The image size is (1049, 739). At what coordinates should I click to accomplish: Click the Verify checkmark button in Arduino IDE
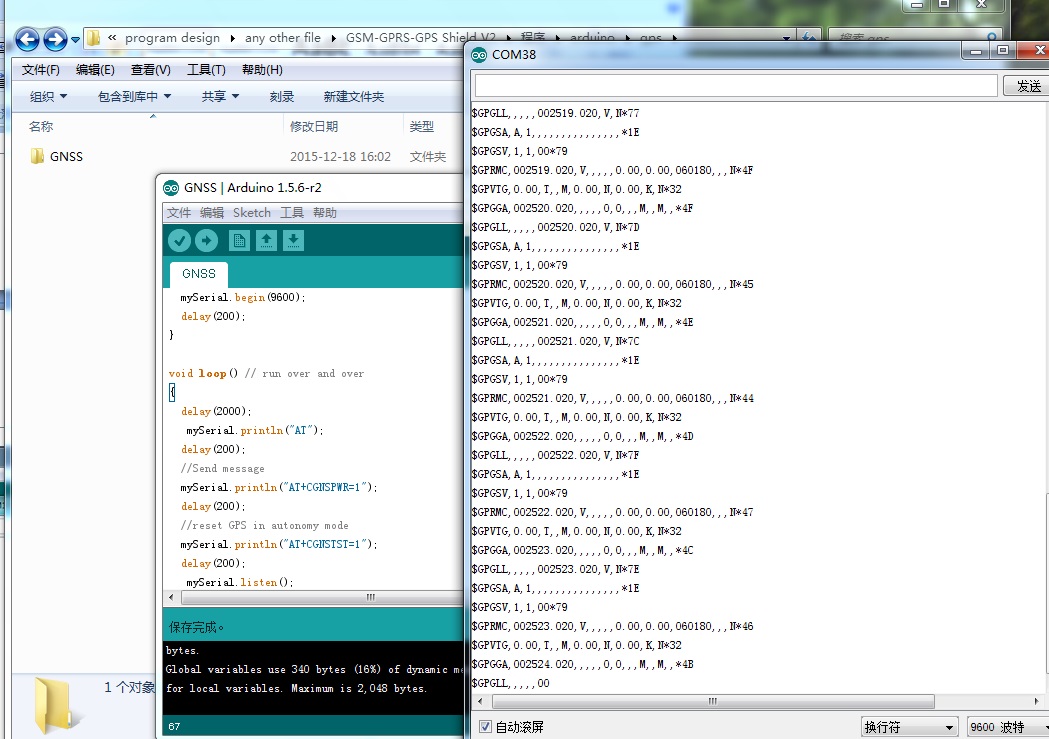coord(179,240)
